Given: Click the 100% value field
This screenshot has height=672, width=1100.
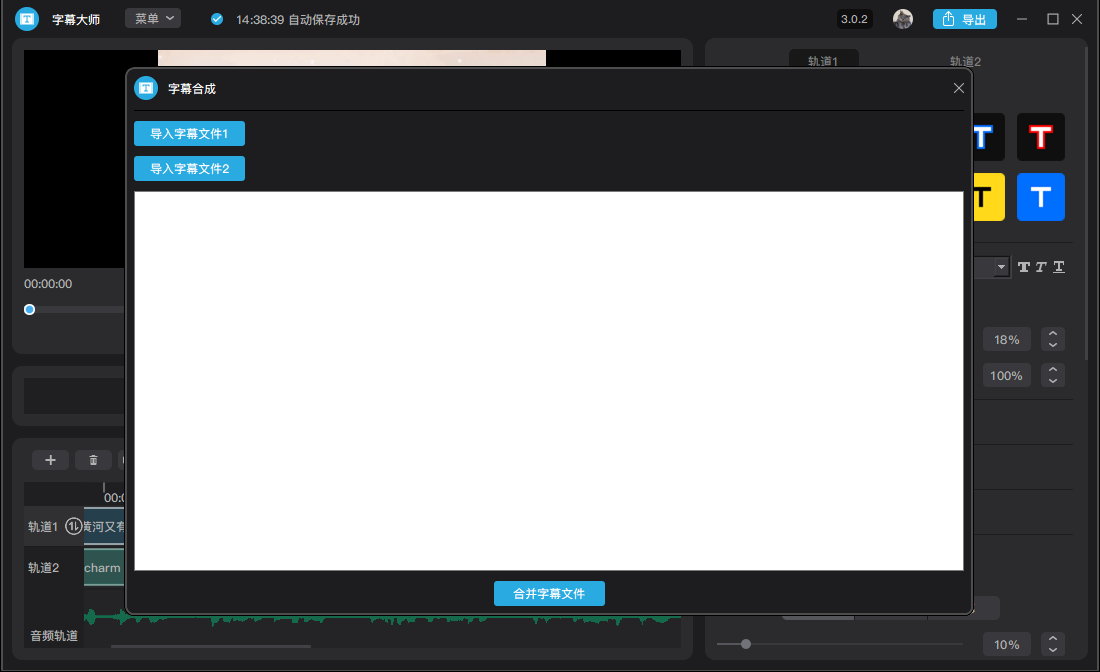Looking at the screenshot, I should (1006, 375).
